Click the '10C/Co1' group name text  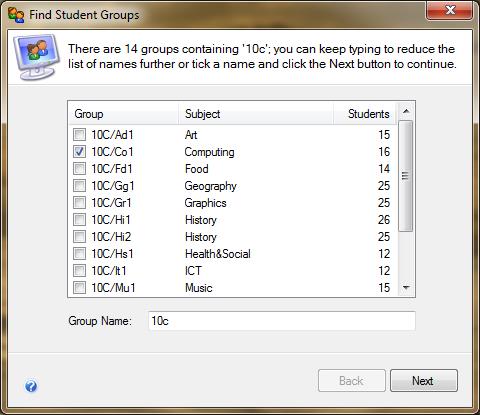click(x=112, y=152)
